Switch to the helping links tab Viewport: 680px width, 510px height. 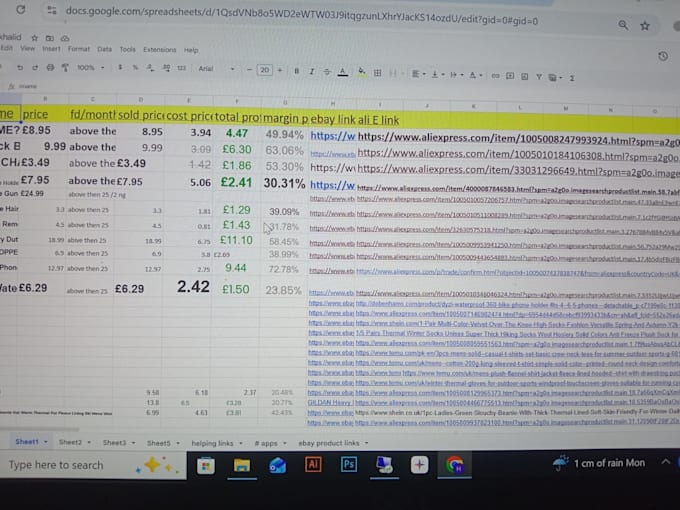(x=212, y=443)
